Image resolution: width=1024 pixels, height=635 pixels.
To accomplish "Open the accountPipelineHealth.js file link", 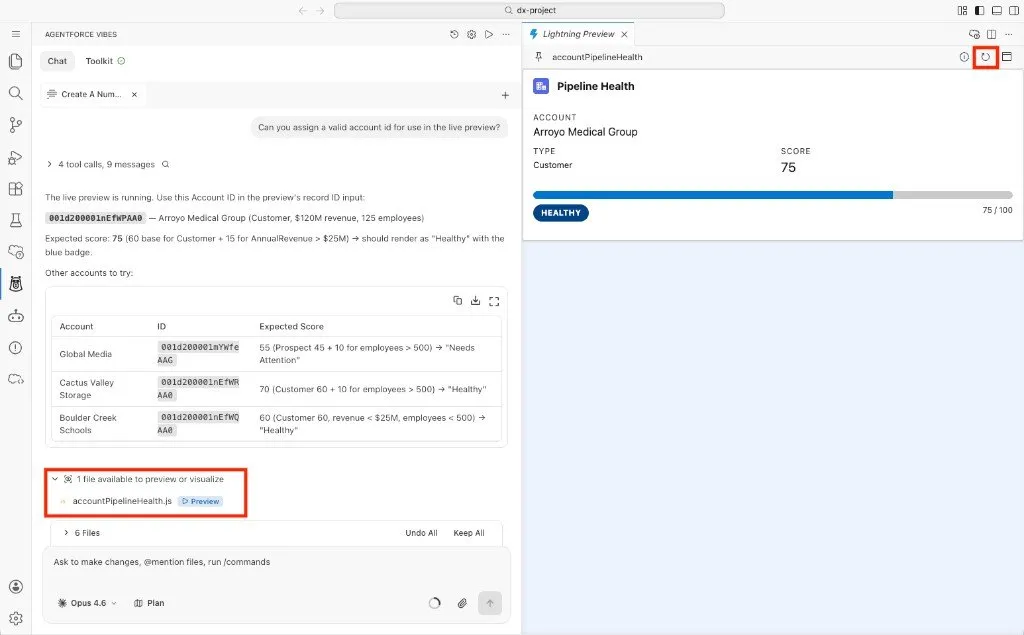I will (122, 501).
